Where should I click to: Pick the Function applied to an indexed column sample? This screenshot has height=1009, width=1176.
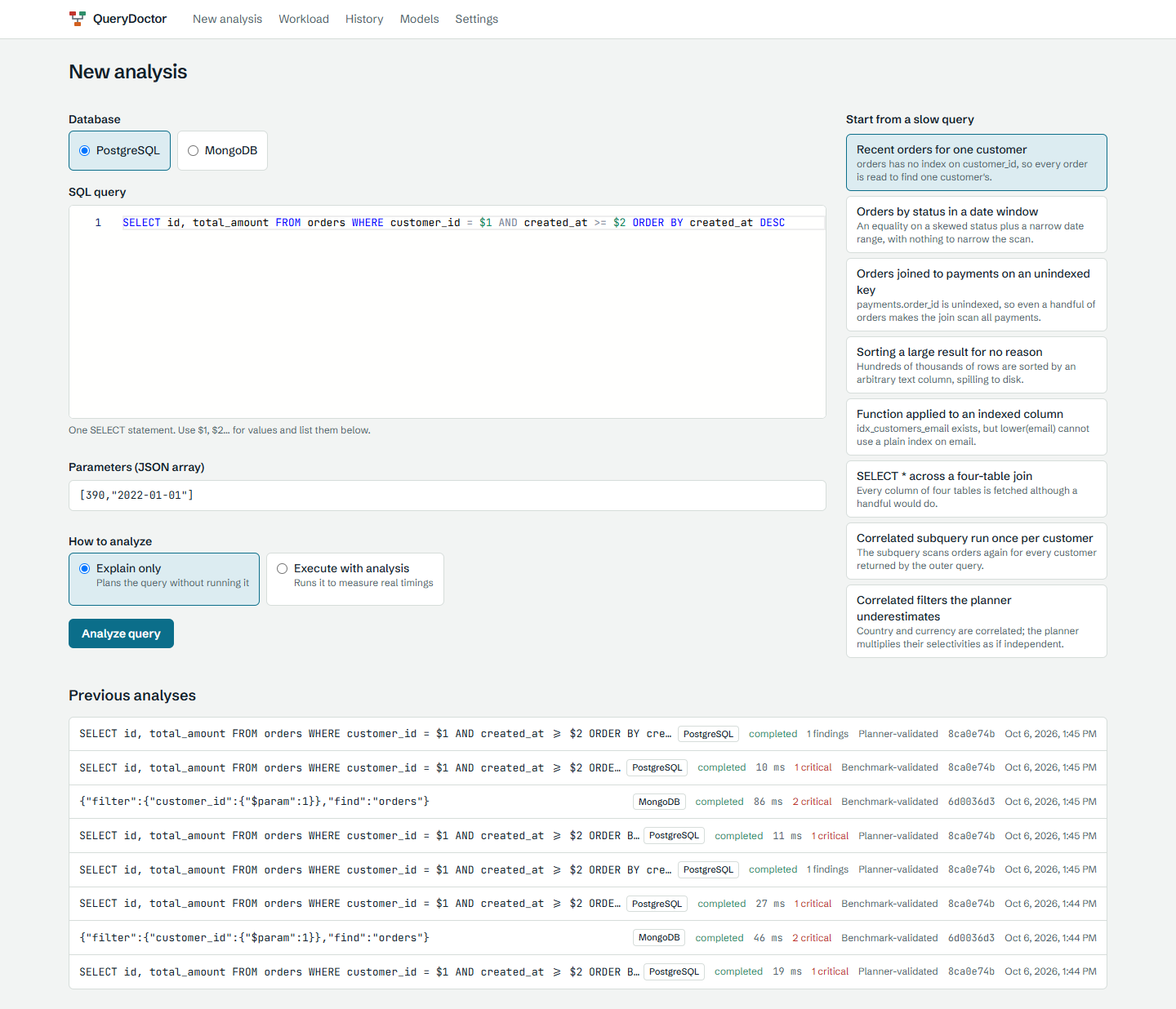tap(977, 427)
